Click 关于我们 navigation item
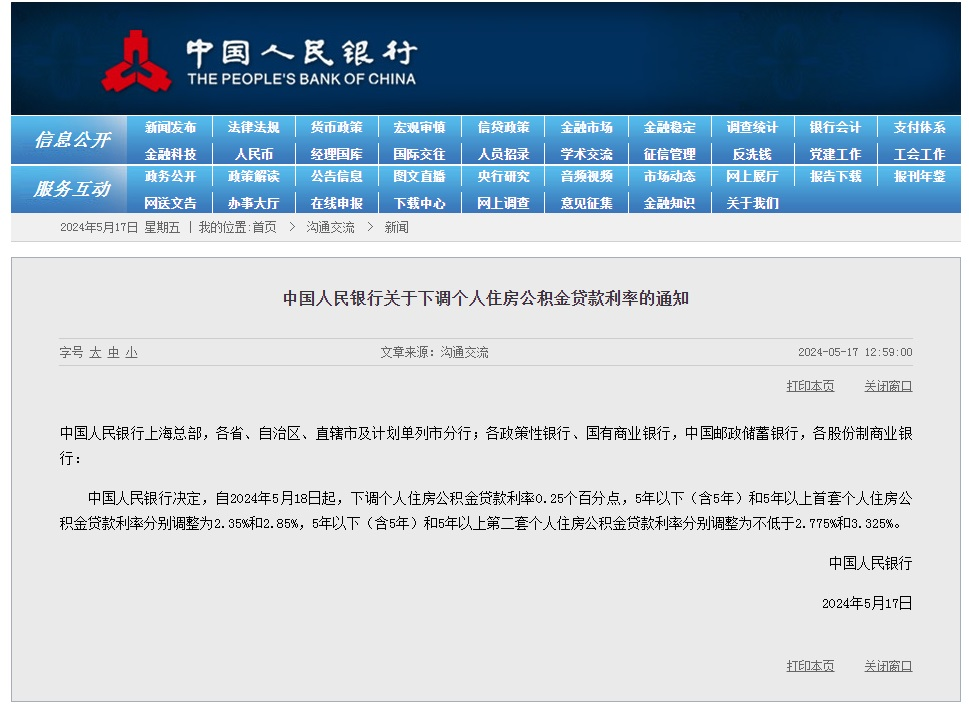 tap(752, 203)
